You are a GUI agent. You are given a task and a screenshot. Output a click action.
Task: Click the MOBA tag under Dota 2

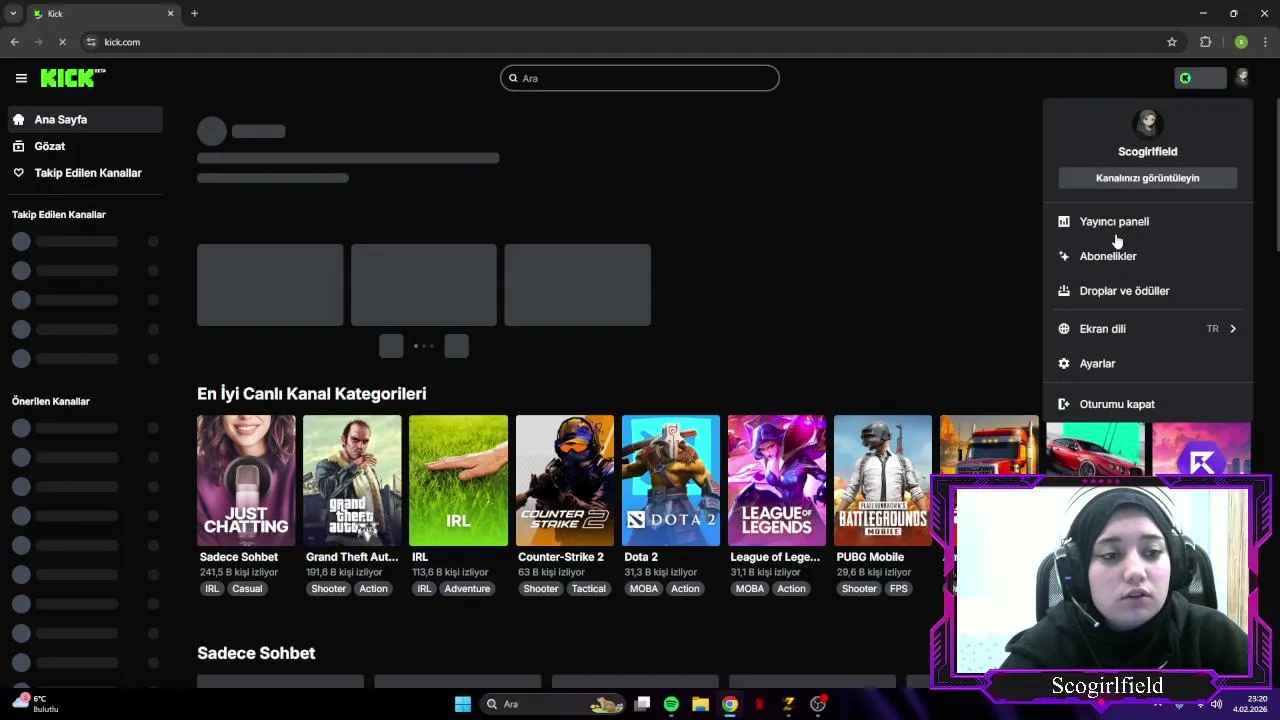tap(644, 589)
